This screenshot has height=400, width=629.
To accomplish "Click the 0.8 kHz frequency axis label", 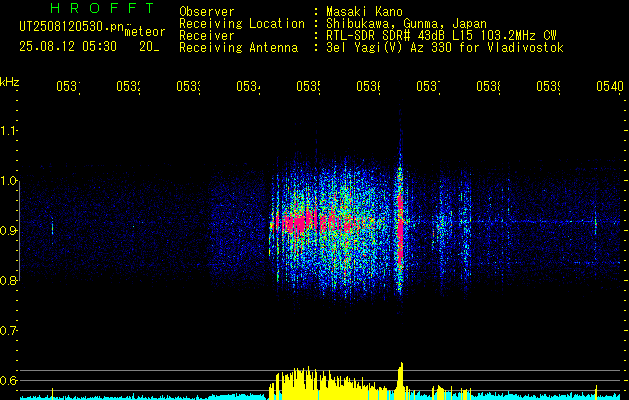I will 9,280.
